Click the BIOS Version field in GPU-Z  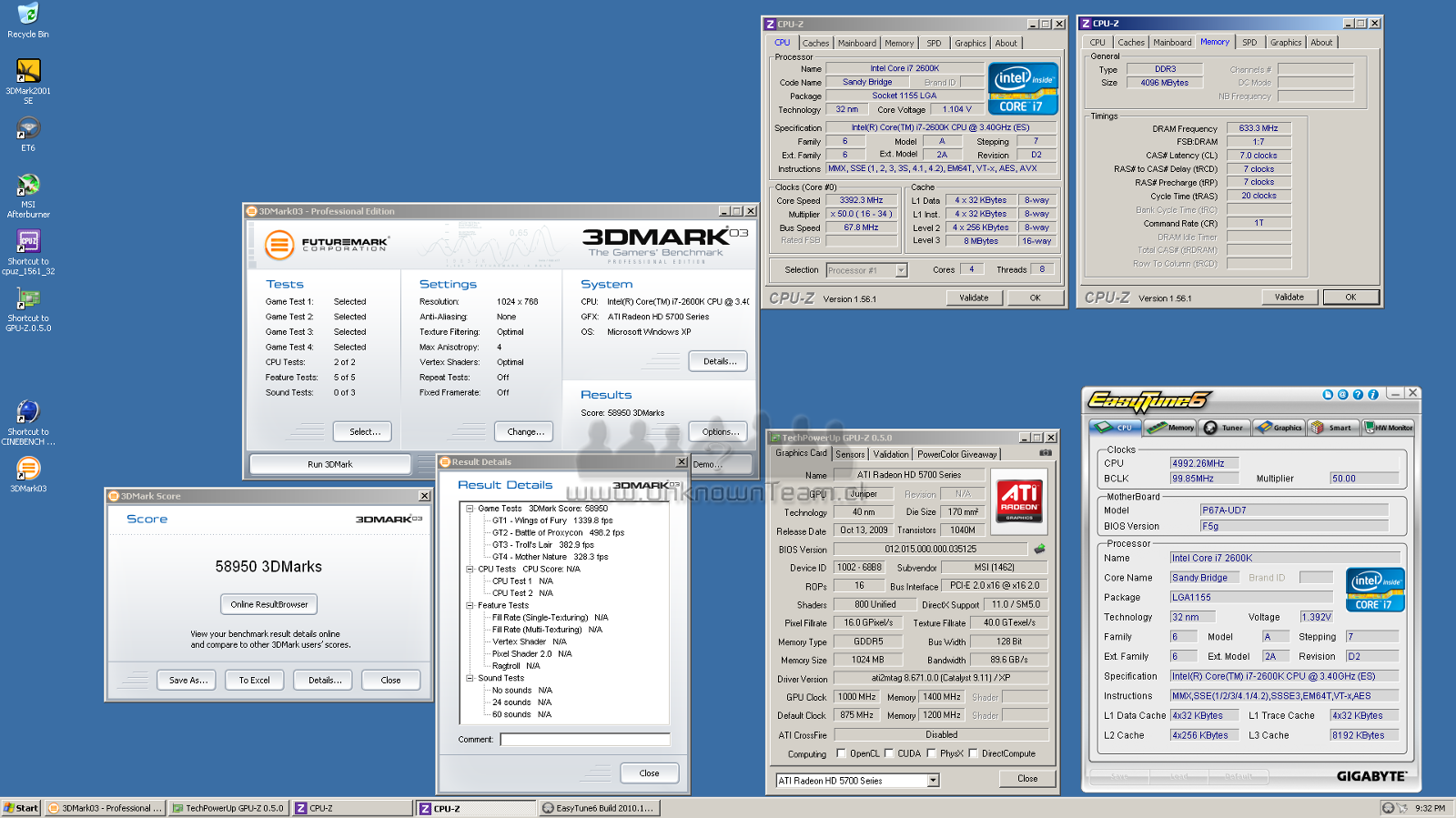[932, 549]
